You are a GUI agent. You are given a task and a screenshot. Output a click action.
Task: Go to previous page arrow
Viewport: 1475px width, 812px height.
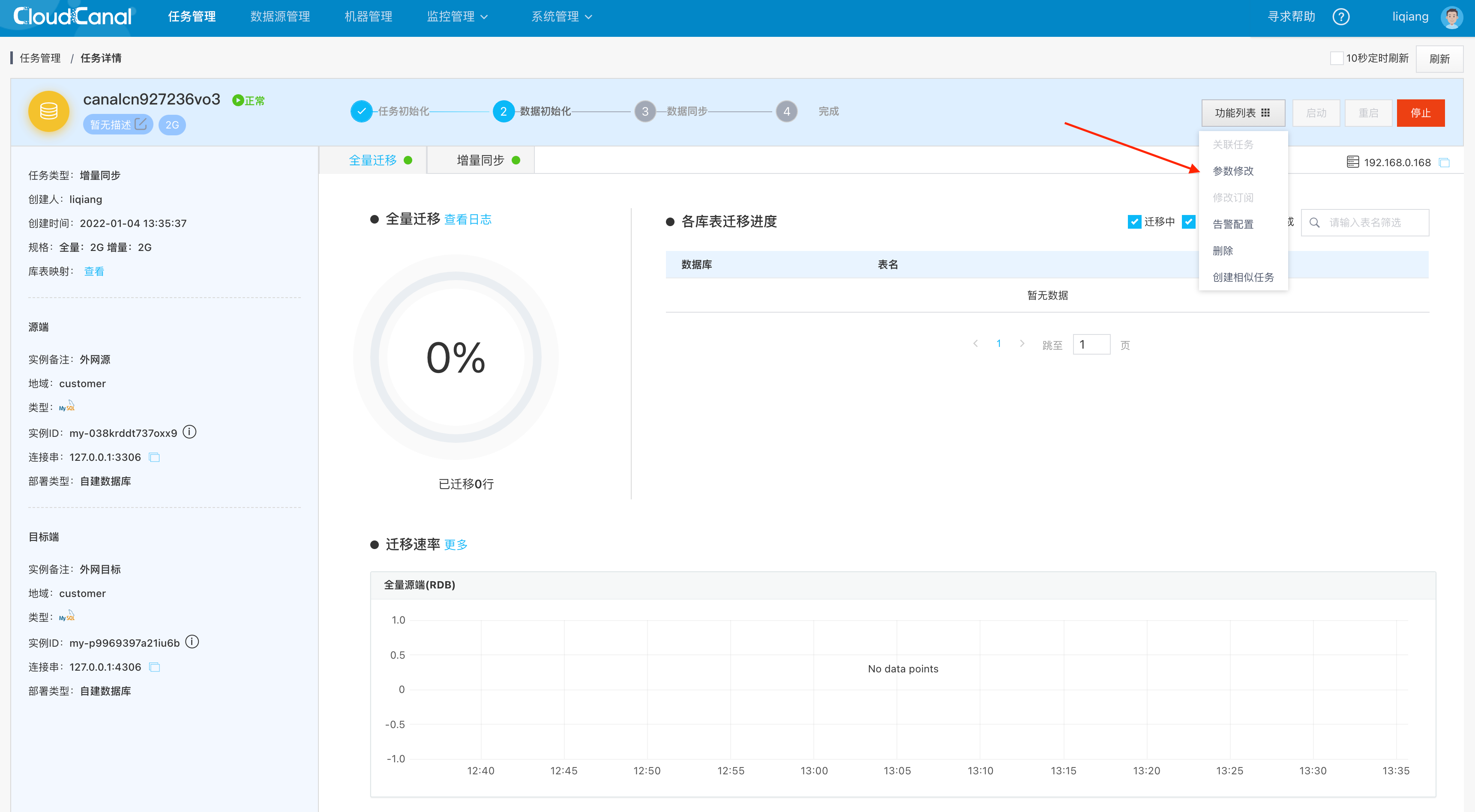click(x=976, y=343)
